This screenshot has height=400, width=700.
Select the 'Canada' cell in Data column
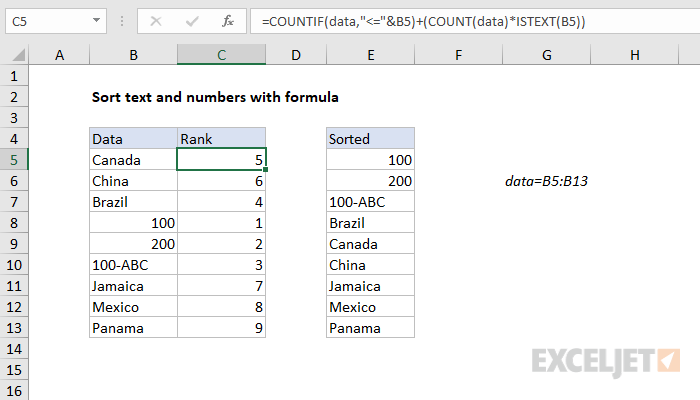133,160
